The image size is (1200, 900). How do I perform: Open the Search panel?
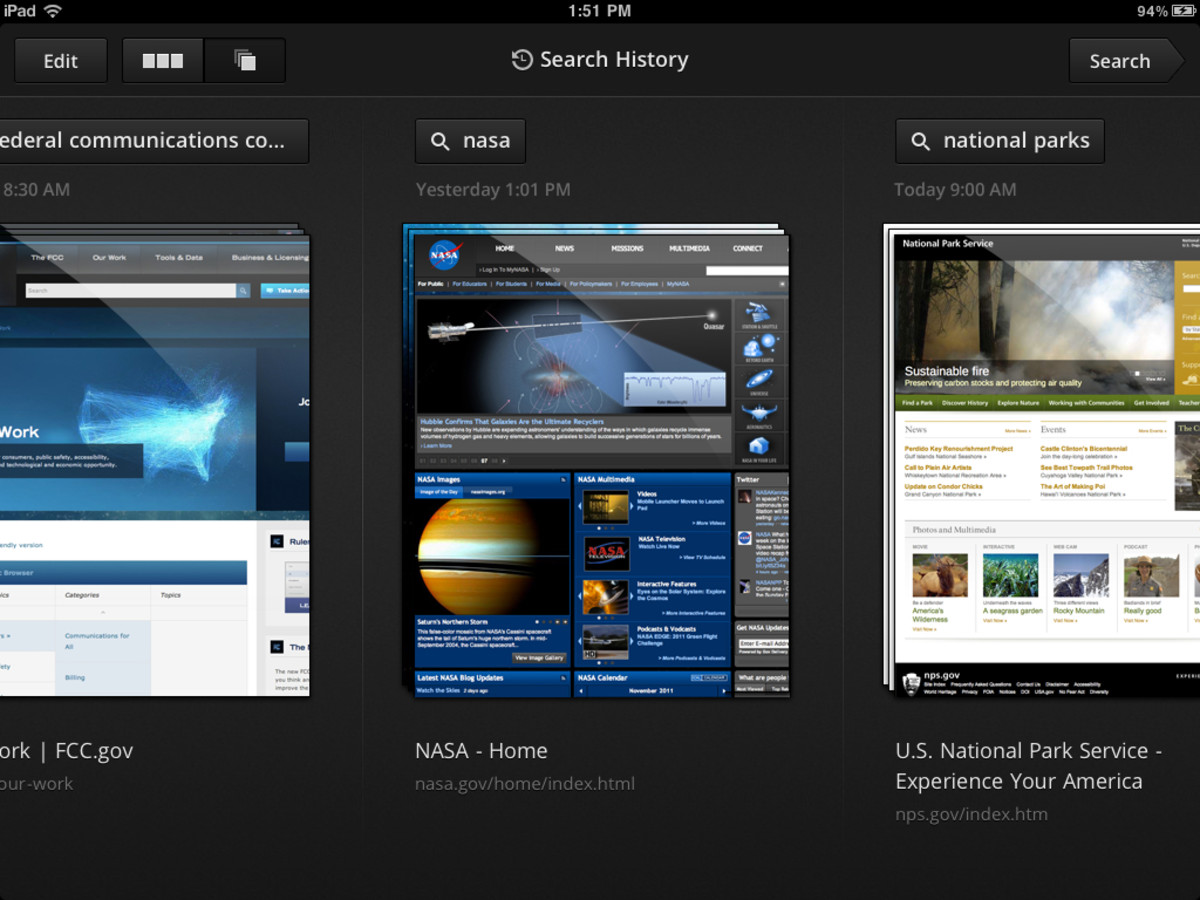(1120, 60)
